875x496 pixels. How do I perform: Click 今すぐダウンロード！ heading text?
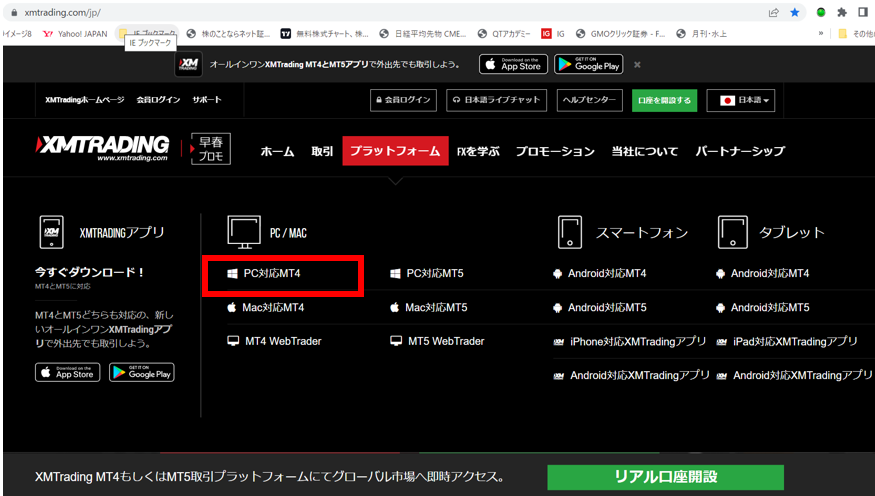click(90, 272)
